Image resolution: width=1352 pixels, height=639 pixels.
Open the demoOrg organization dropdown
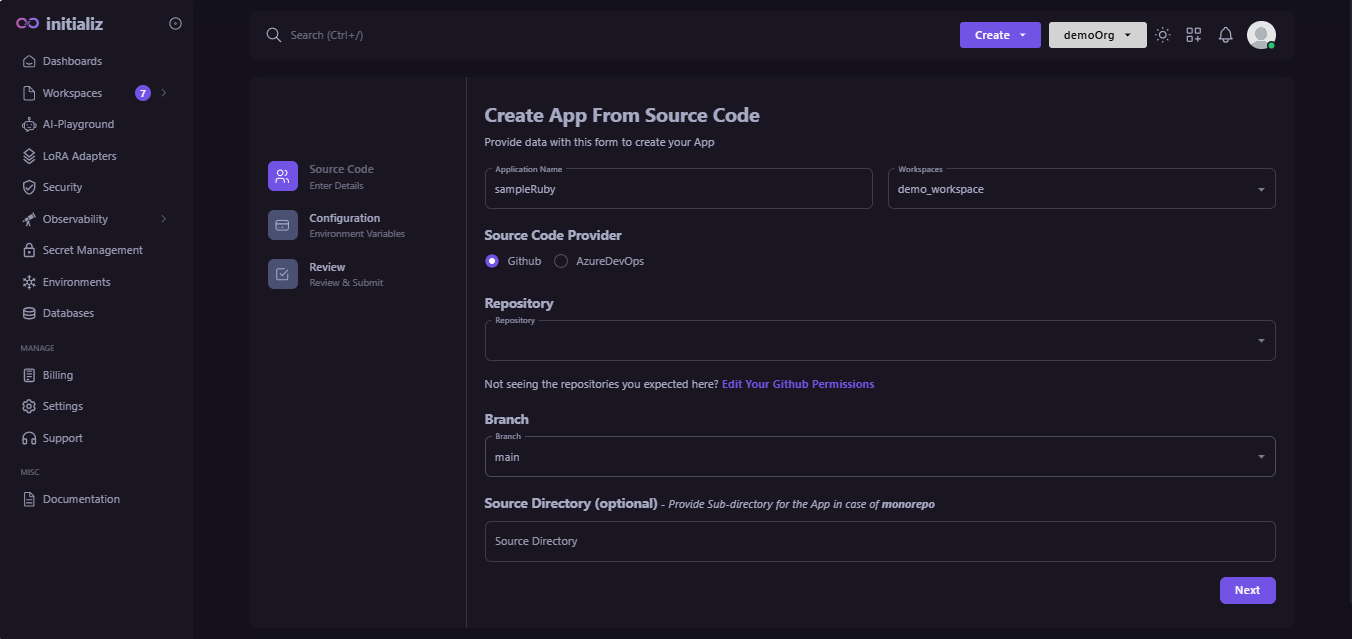pos(1098,35)
